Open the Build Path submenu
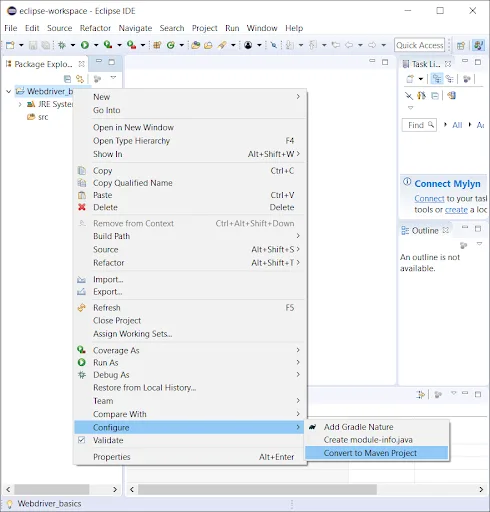The height and width of the screenshot is (512, 490). (x=190, y=236)
